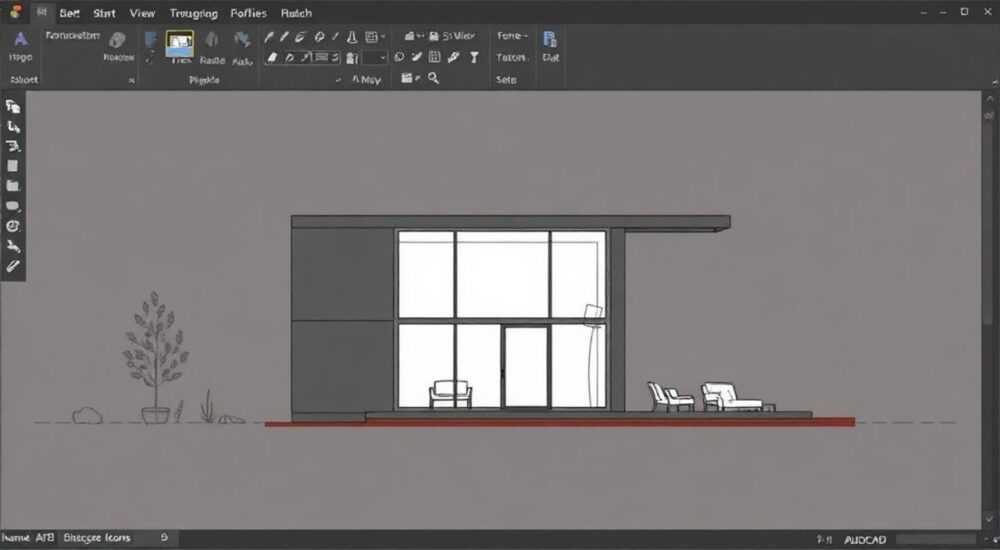The height and width of the screenshot is (550, 1000).
Task: Expand the Rsbott panel launcher arrow
Action: click(x=131, y=80)
